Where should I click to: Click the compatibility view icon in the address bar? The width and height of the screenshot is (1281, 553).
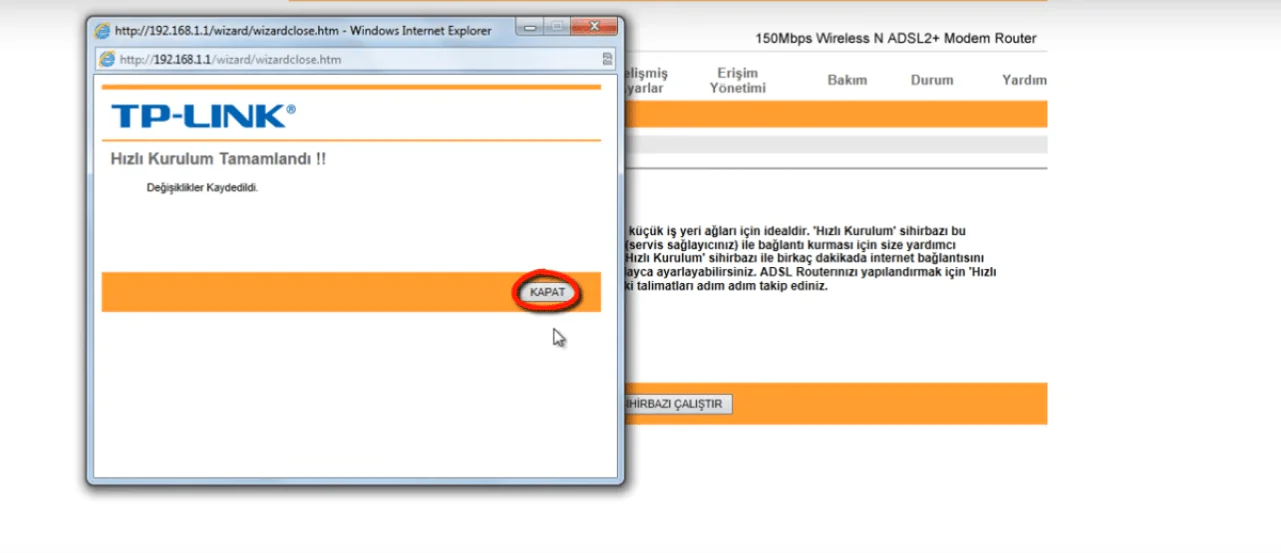[x=607, y=59]
